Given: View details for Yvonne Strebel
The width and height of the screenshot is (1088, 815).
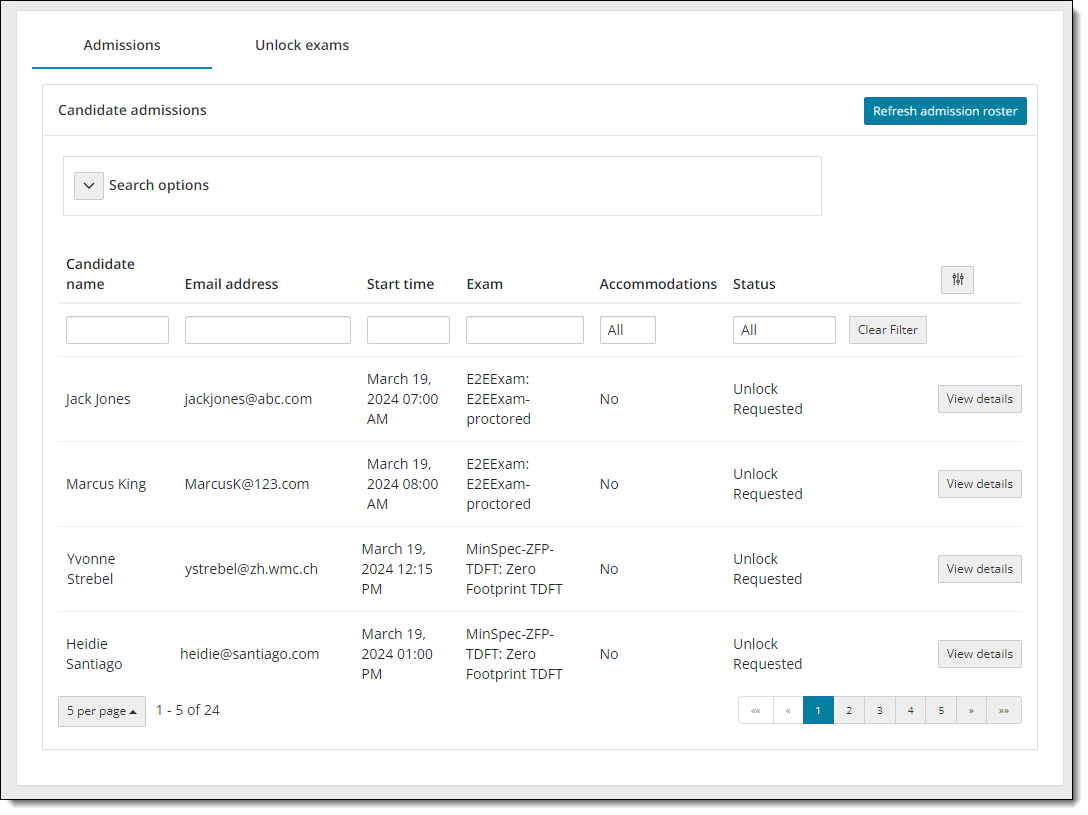Looking at the screenshot, I should (979, 569).
